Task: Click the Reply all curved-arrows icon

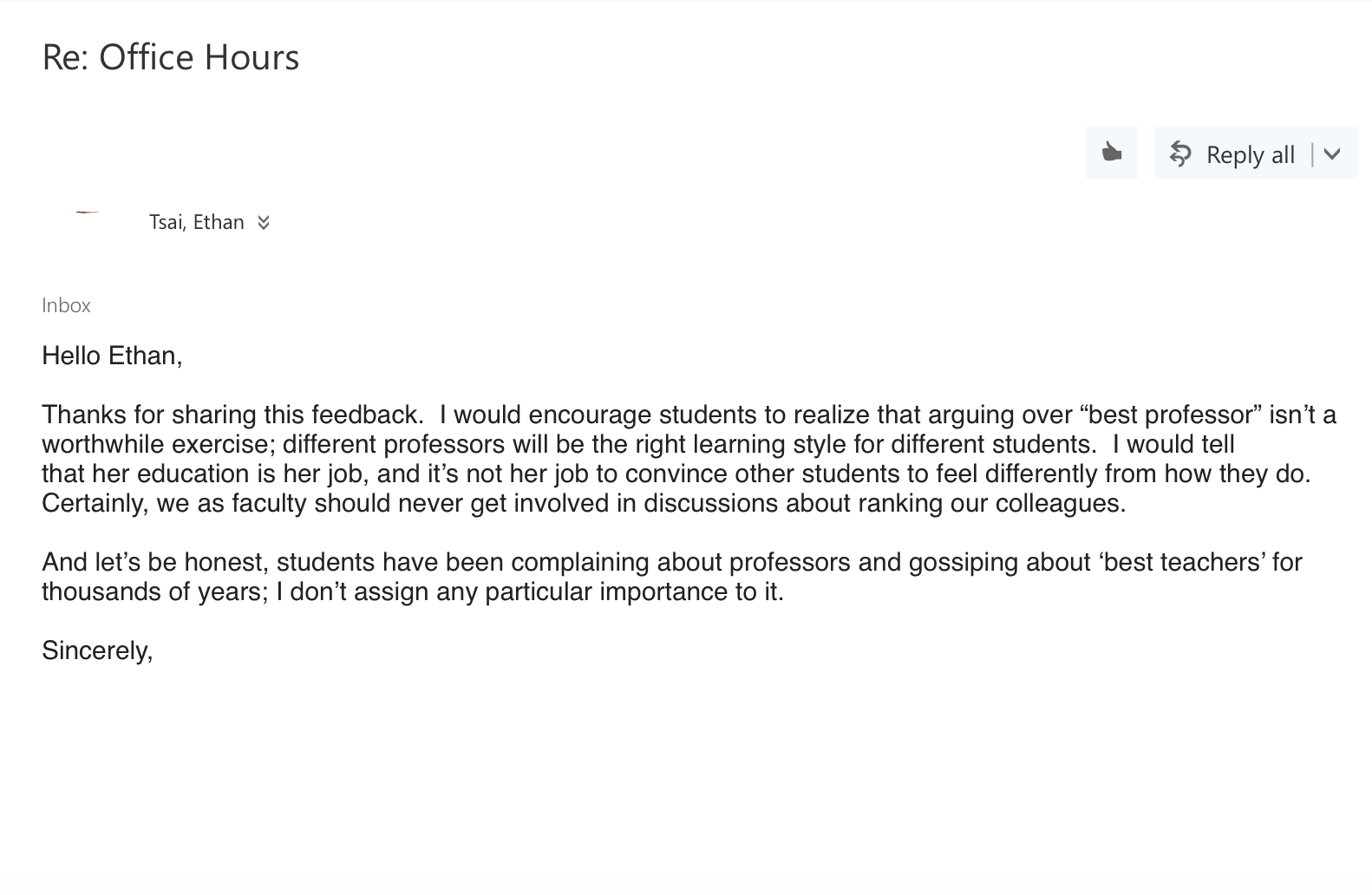Action: (1179, 154)
